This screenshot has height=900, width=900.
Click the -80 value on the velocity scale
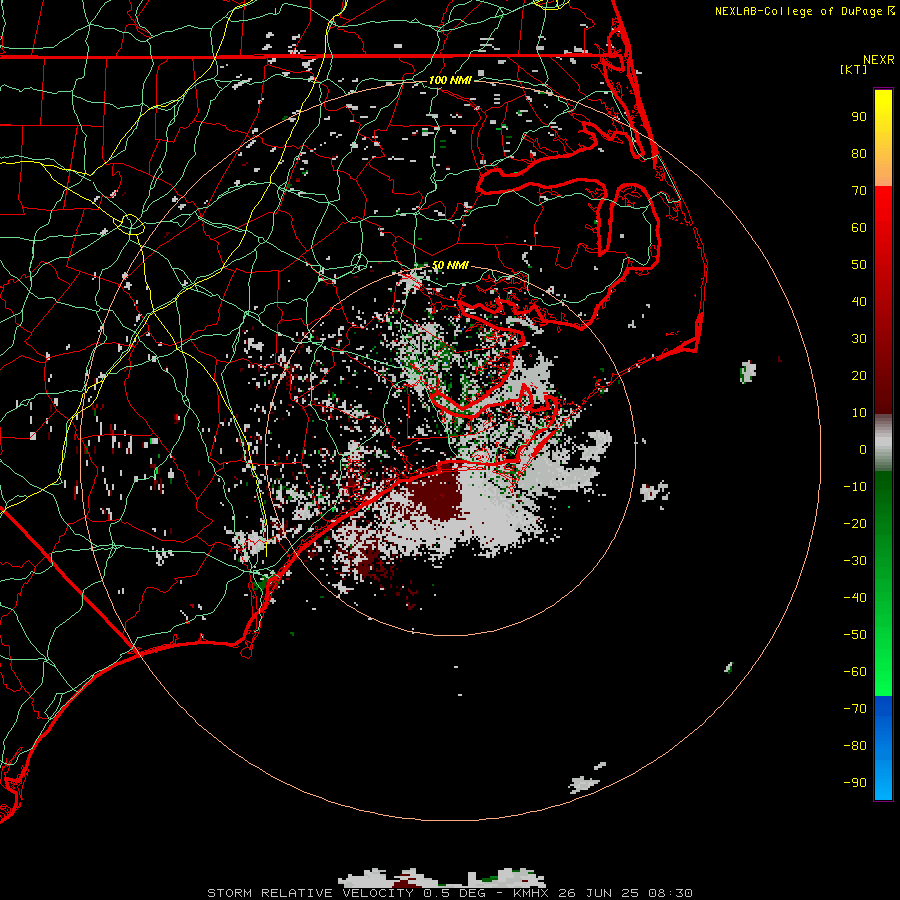click(855, 746)
